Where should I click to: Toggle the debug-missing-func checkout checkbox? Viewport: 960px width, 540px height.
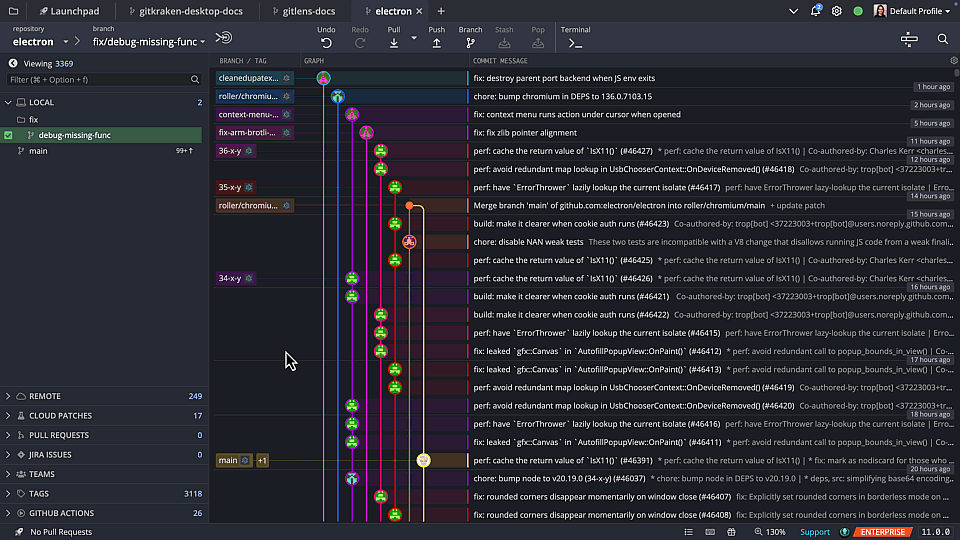click(8, 135)
